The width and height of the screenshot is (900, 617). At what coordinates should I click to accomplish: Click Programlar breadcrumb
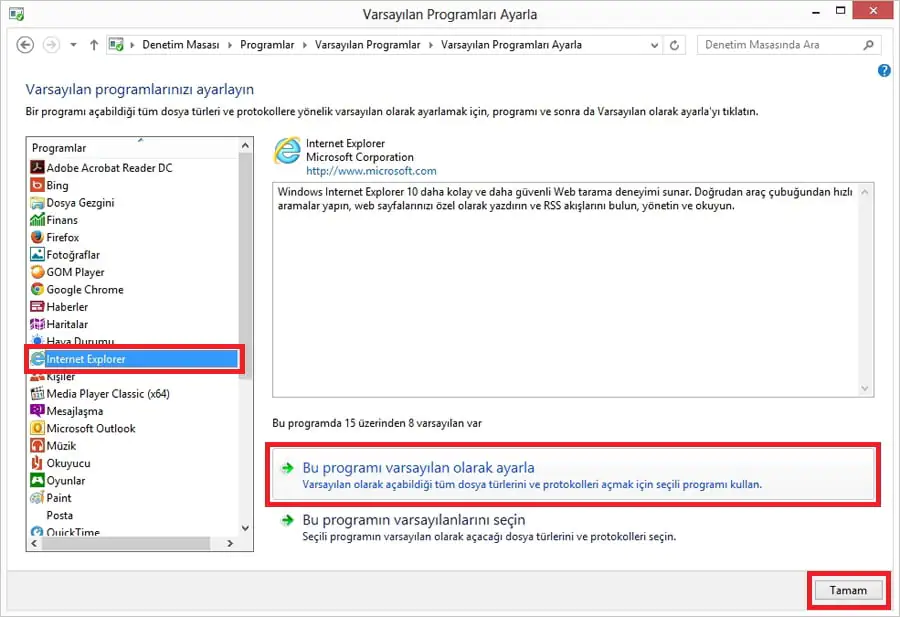click(267, 45)
